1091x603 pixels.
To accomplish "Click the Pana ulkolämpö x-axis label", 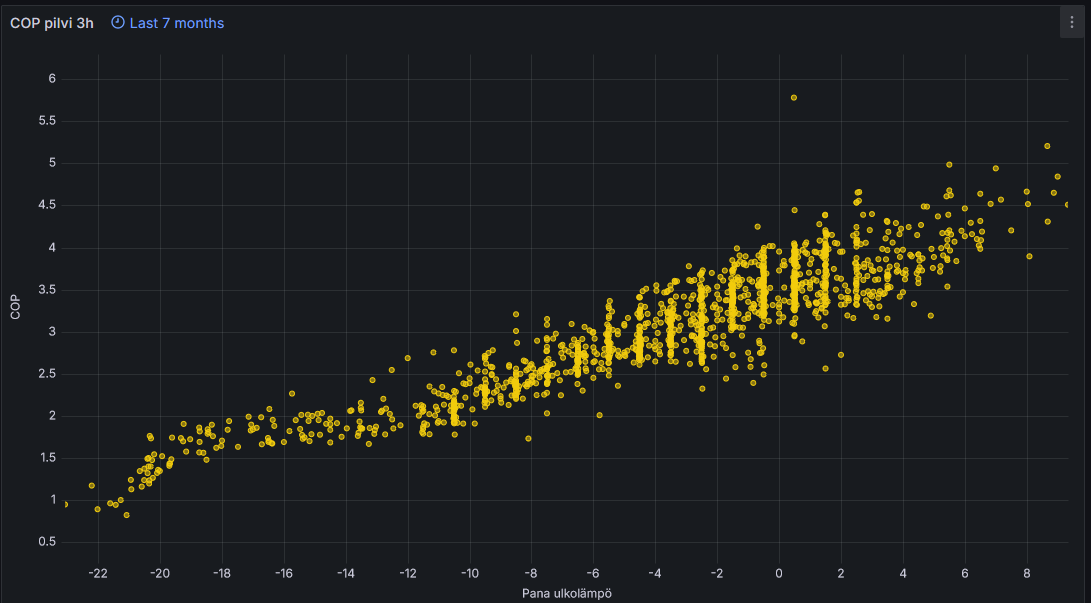I will 567,594.
